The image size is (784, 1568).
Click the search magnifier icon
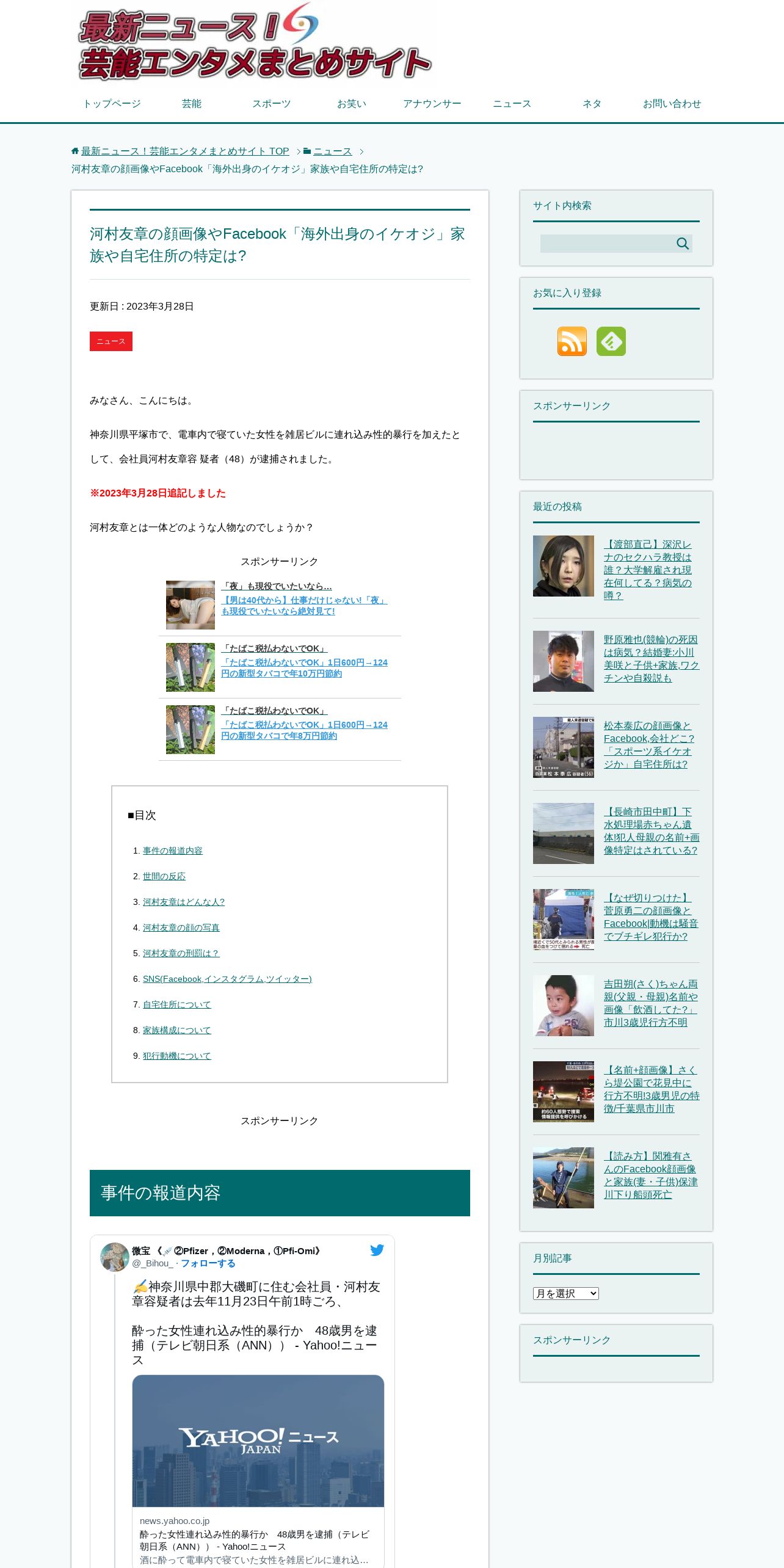click(683, 244)
